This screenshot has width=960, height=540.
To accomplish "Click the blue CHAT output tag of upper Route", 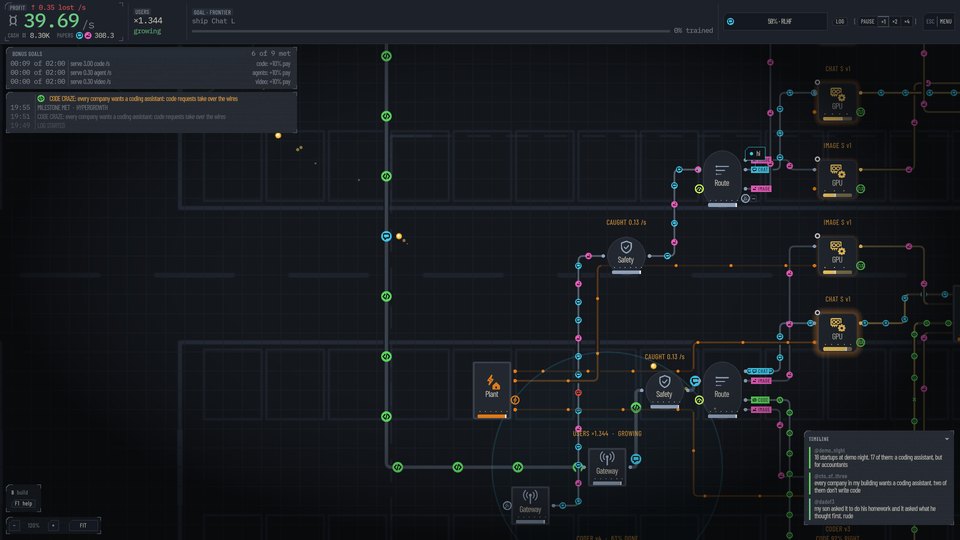I will [760, 170].
